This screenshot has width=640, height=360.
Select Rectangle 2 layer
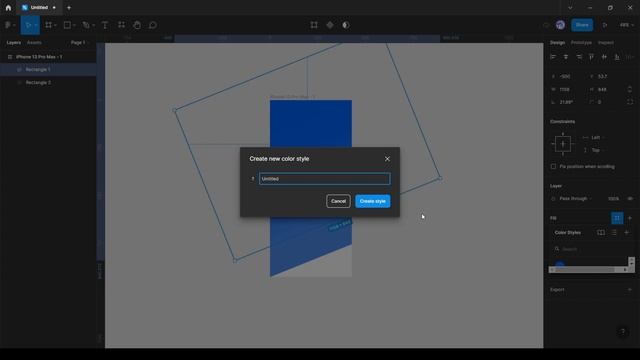point(48,82)
